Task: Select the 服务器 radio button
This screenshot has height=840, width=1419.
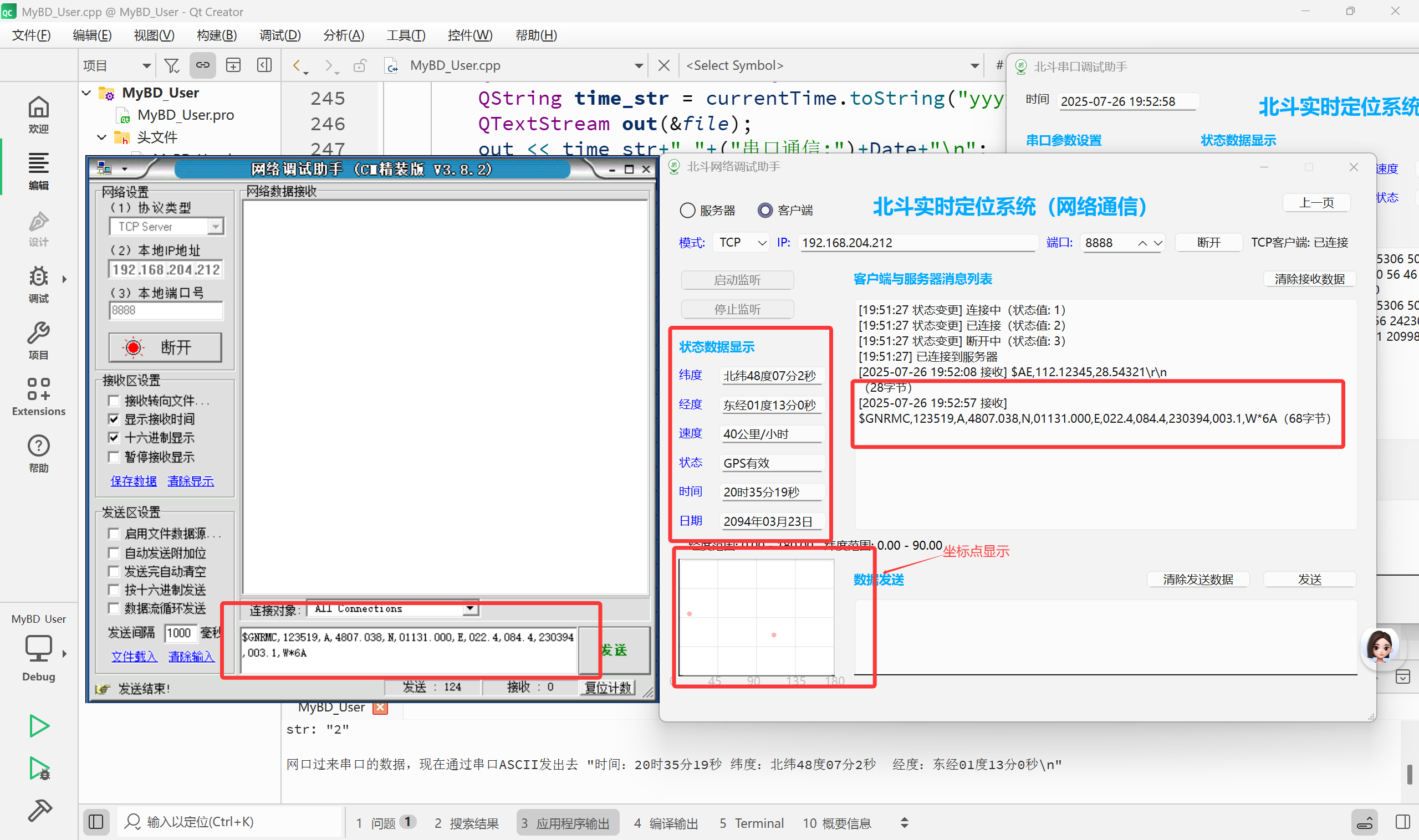Action: coord(687,211)
